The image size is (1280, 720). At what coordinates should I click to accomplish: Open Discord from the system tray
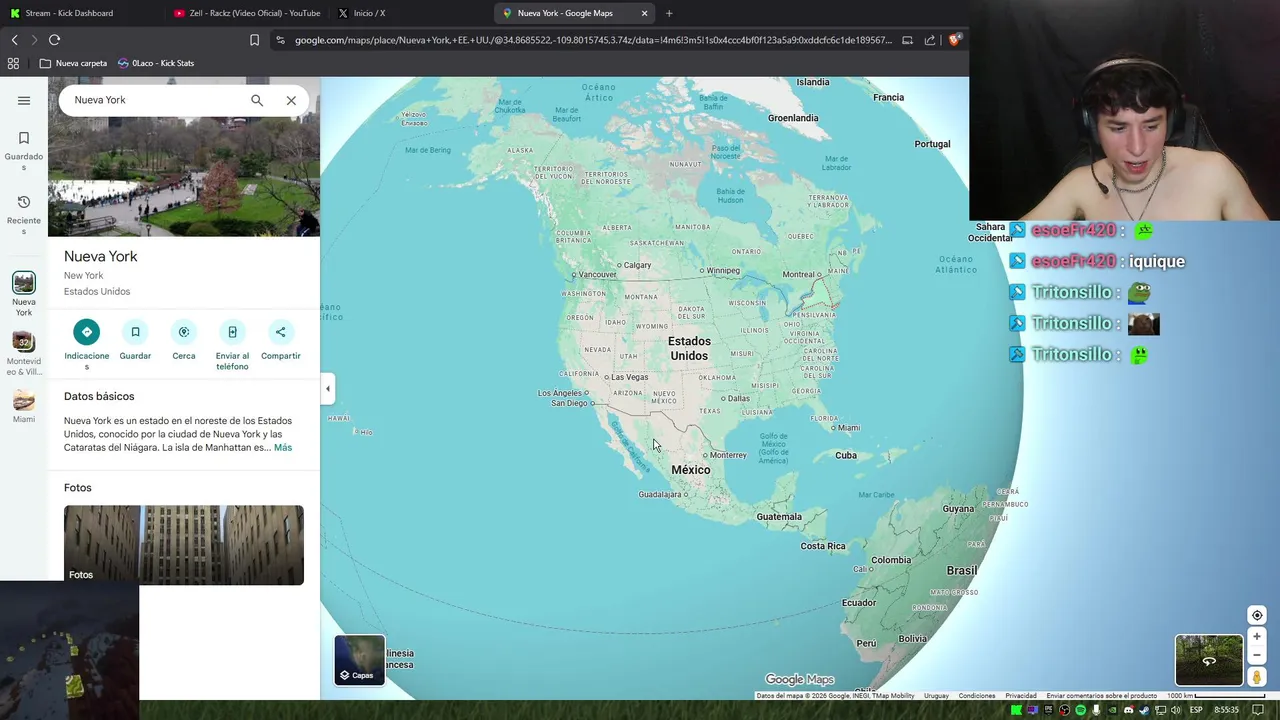point(1129,710)
